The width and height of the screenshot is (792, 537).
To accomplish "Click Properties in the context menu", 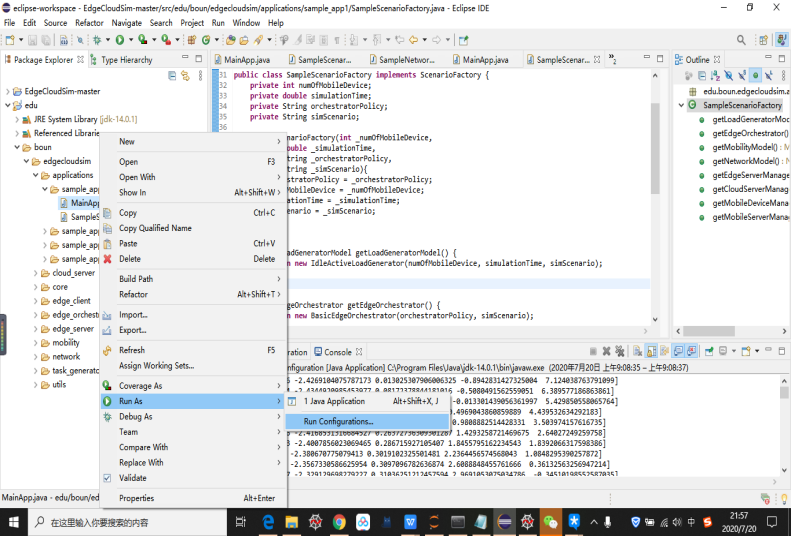I will tap(136, 498).
